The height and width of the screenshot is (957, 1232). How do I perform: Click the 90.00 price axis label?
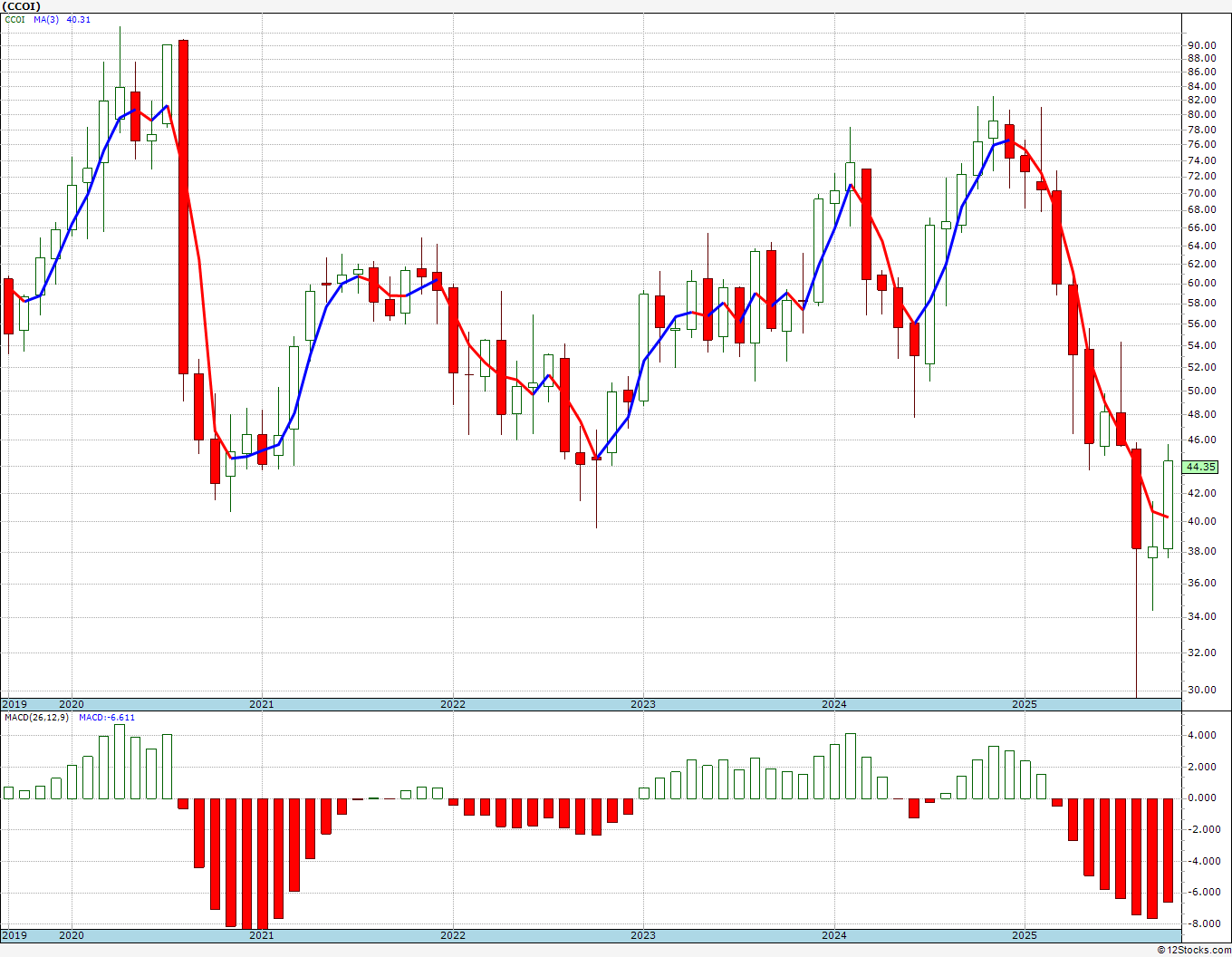tap(1201, 45)
